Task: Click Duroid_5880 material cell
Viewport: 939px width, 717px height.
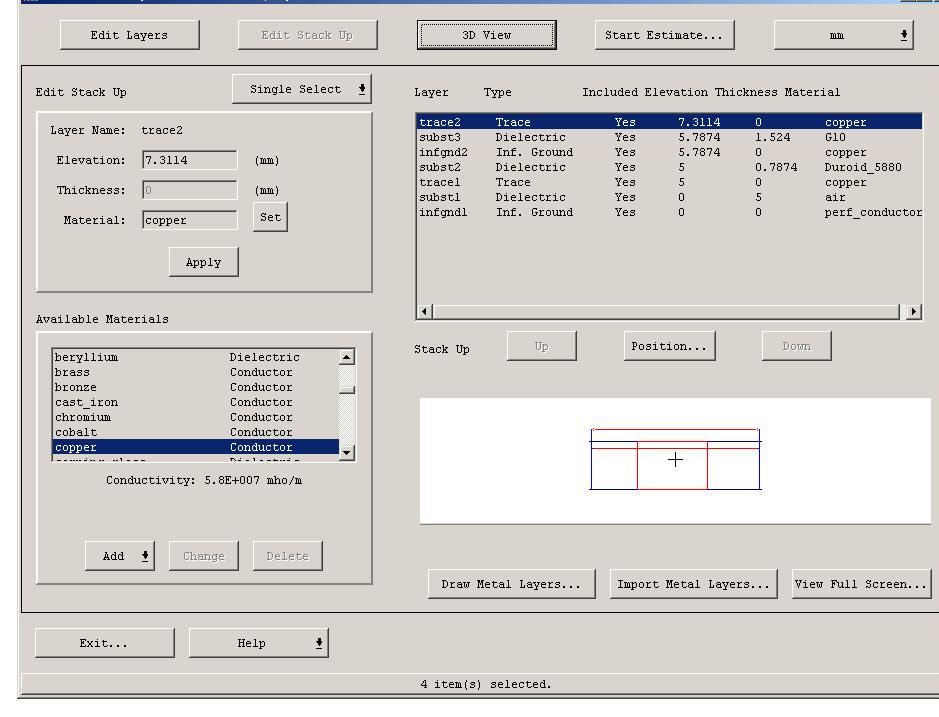Action: 863,167
